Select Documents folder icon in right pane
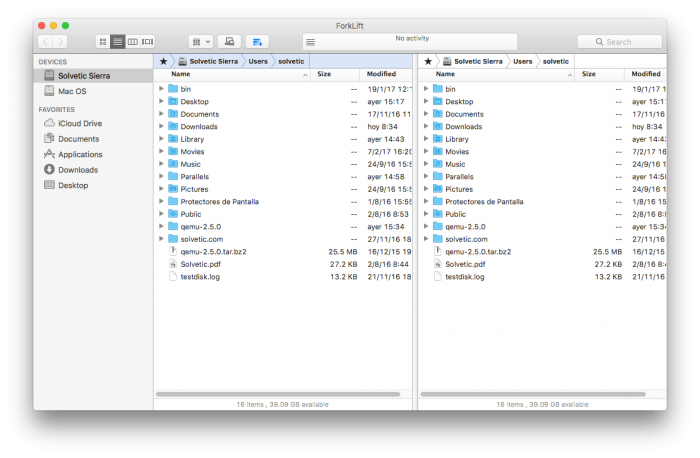 438,114
